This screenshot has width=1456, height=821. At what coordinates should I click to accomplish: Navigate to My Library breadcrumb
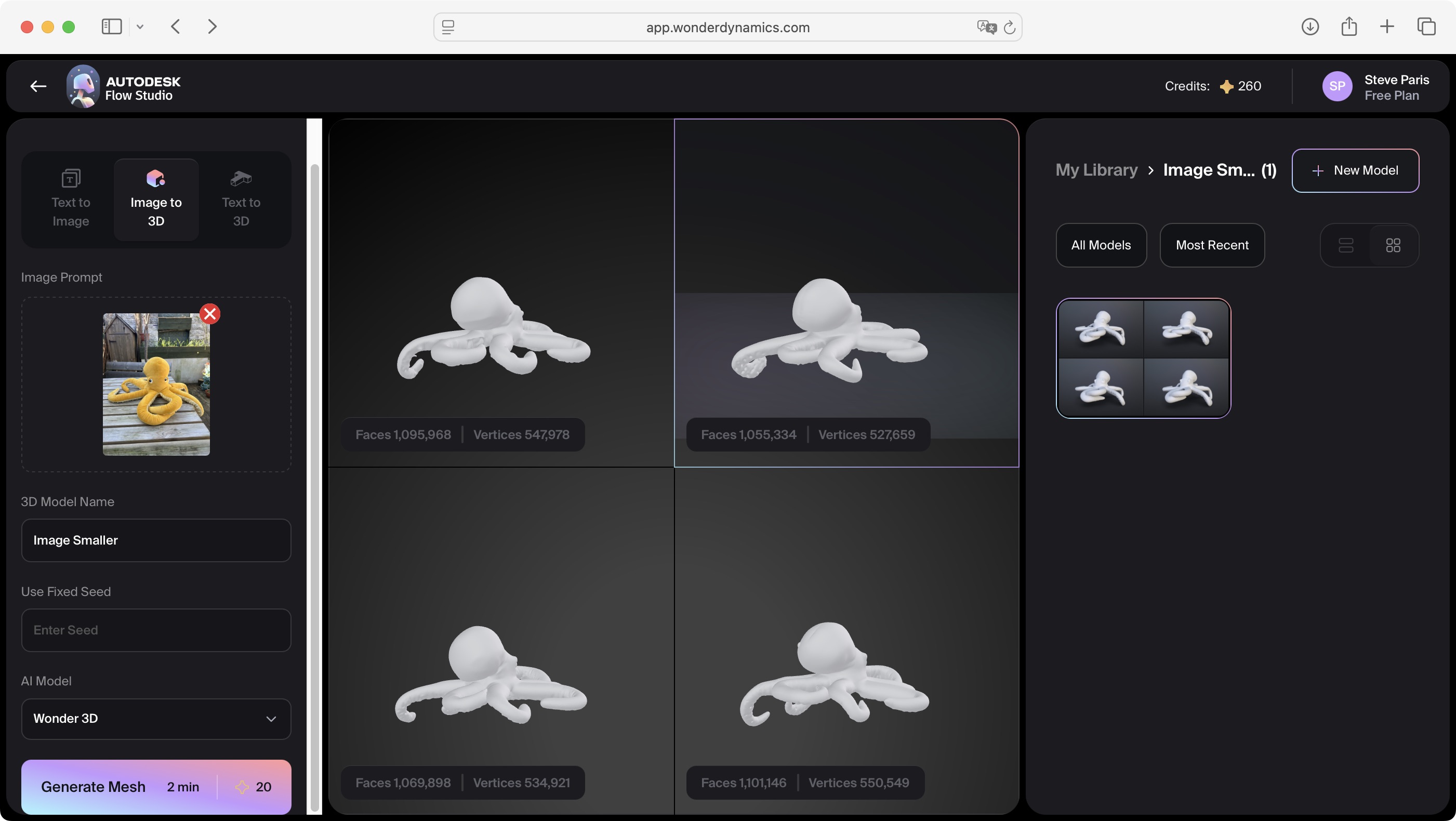point(1096,170)
